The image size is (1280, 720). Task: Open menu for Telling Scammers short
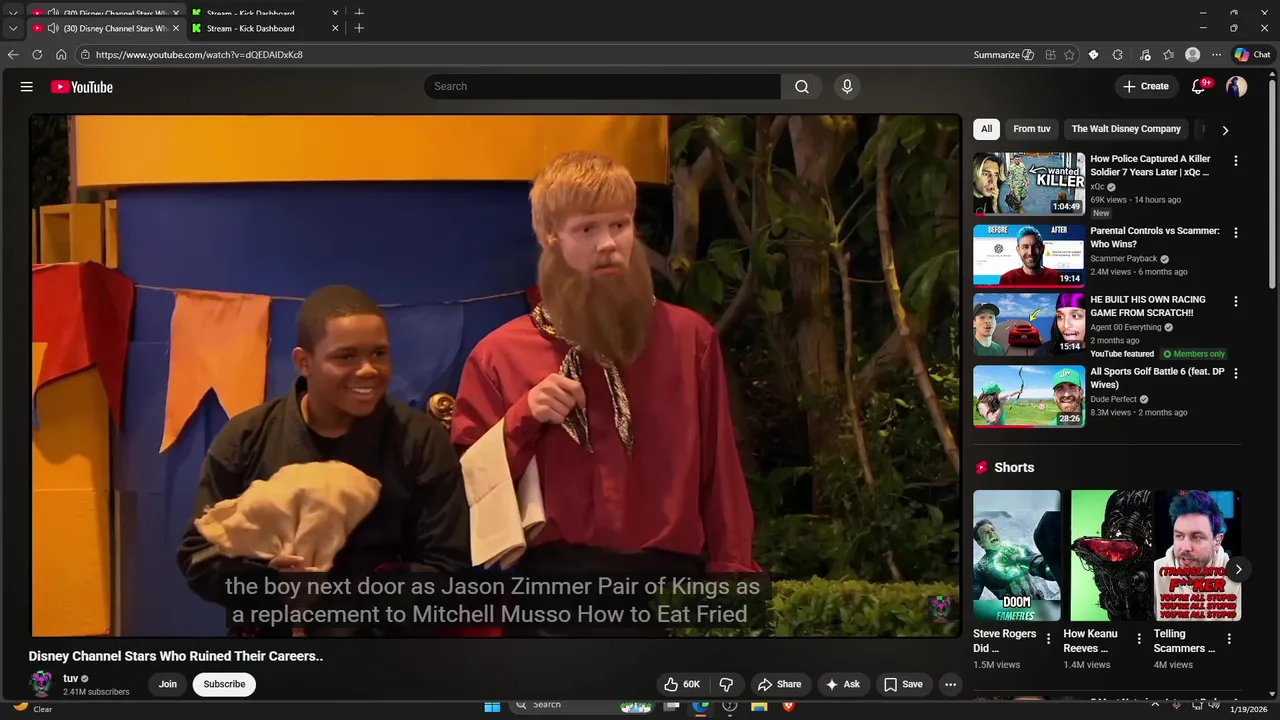pos(1229,639)
